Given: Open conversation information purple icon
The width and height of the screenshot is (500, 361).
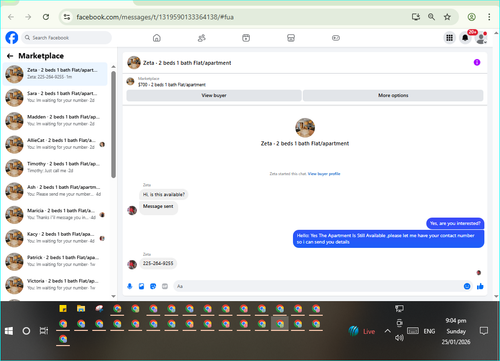Looking at the screenshot, I should tap(477, 62).
